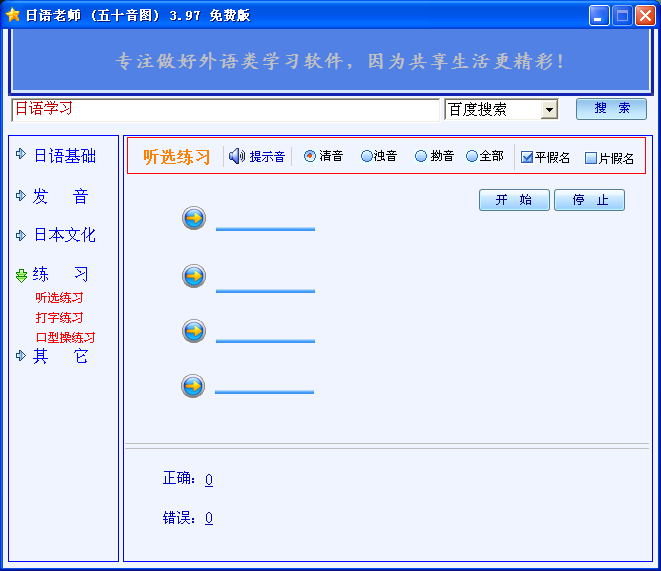Click the orange 听选练习 heading
This screenshot has width=661, height=571.
(x=177, y=157)
